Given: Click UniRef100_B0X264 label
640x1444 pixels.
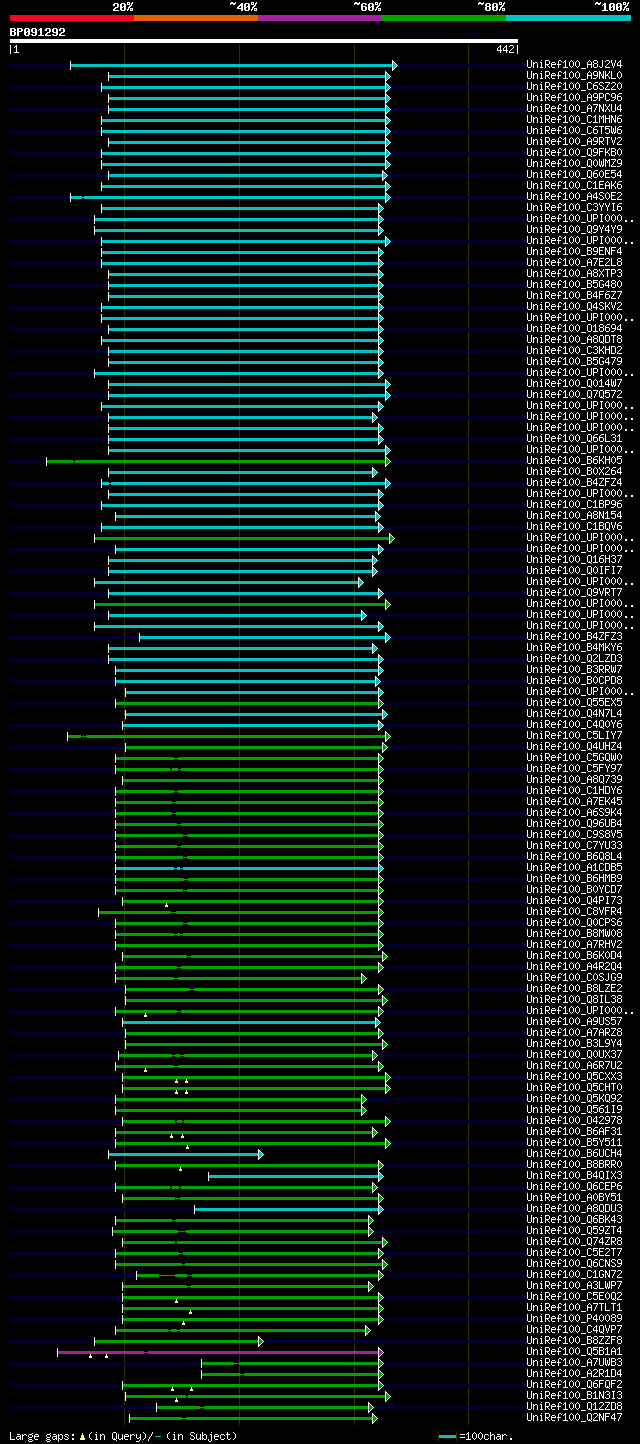Looking at the screenshot, I should [x=574, y=471].
